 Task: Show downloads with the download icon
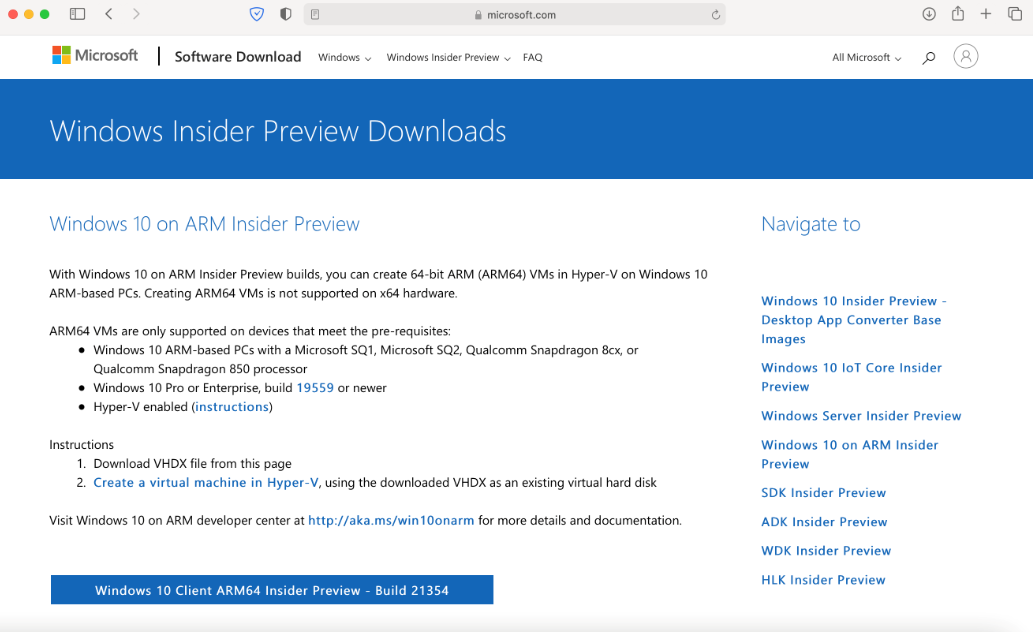coord(929,14)
